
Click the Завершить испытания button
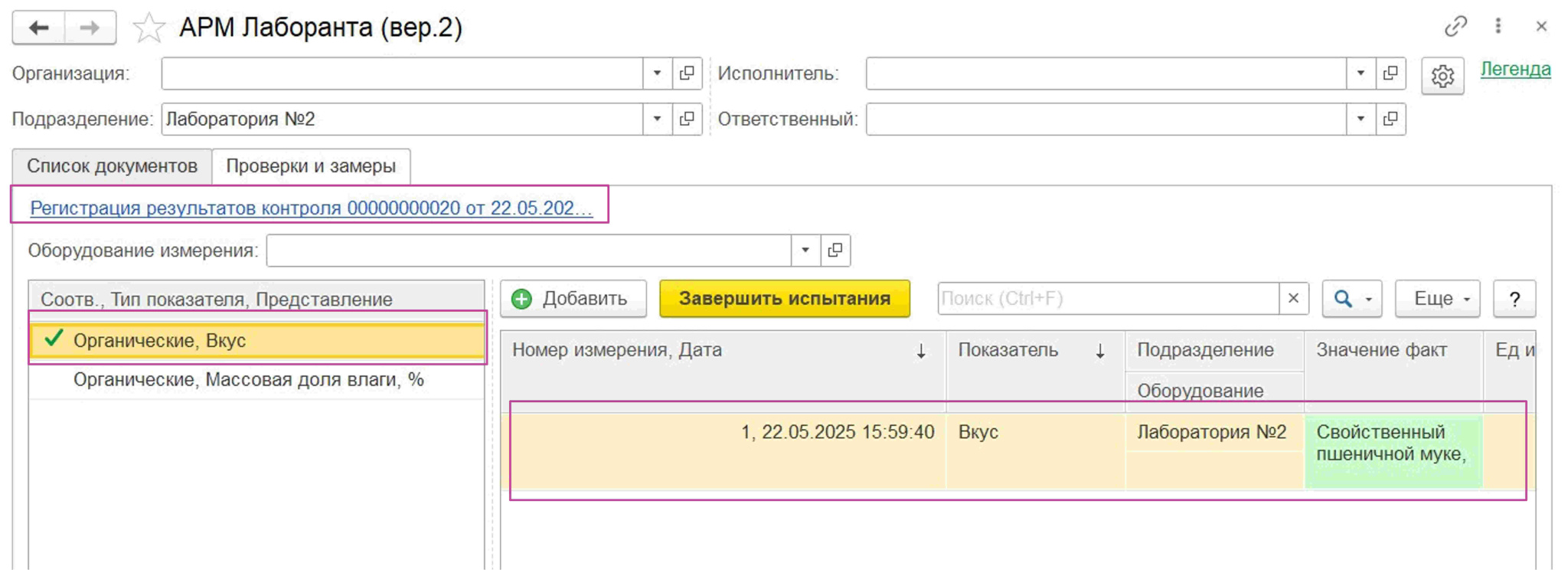[785, 299]
